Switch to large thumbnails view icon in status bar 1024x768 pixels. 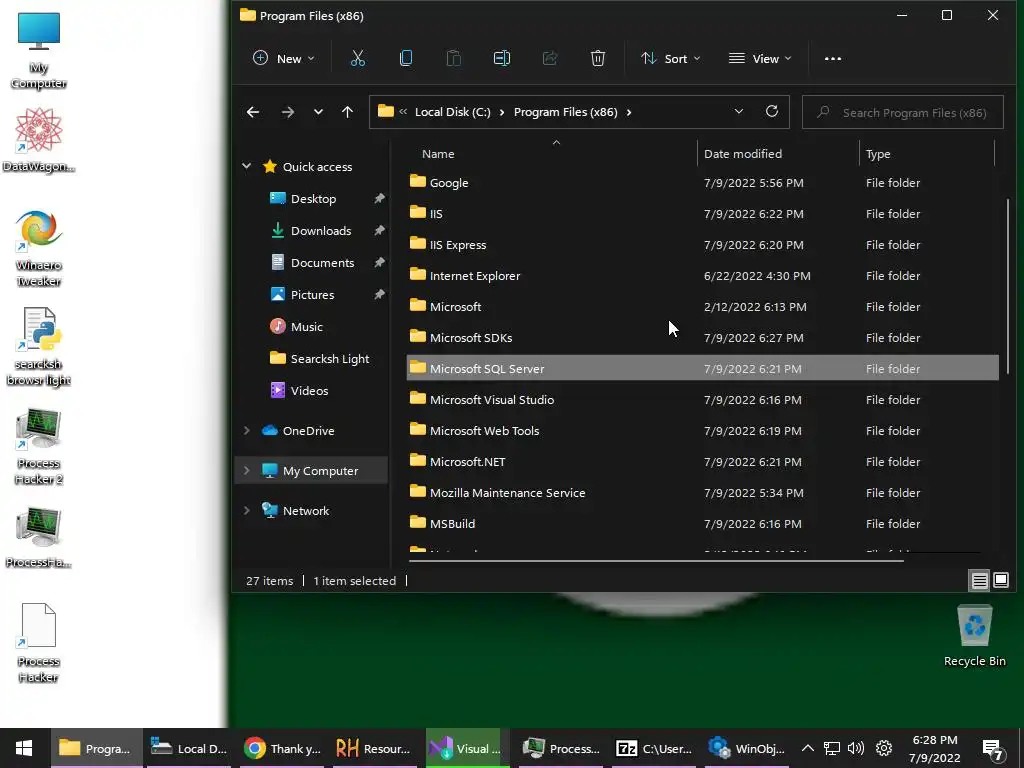1001,580
